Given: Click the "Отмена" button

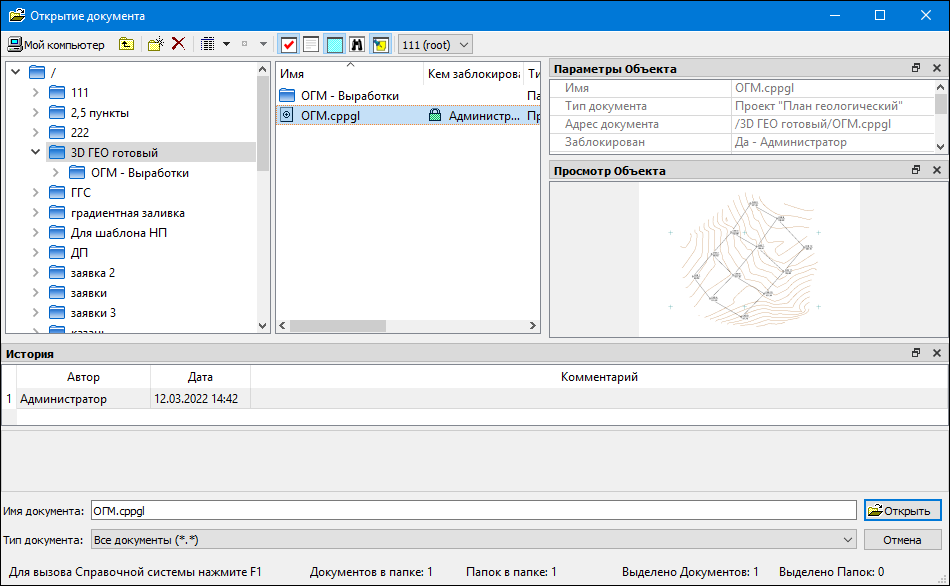Looking at the screenshot, I should [x=903, y=539].
